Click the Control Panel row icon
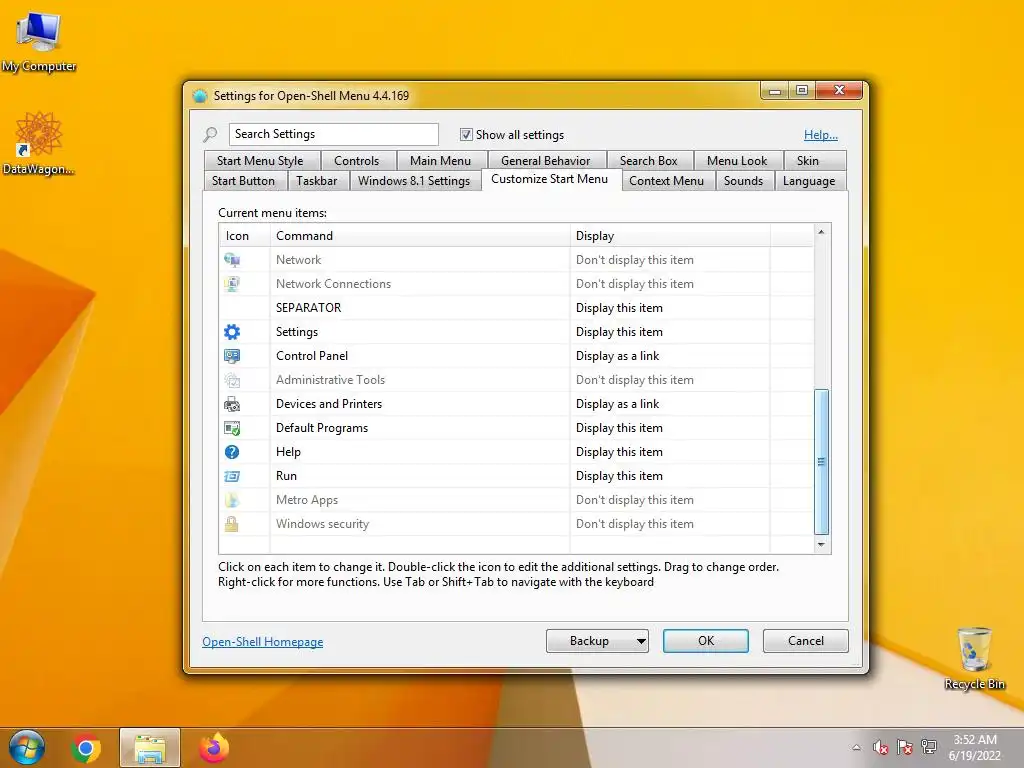1024x768 pixels. coord(232,356)
